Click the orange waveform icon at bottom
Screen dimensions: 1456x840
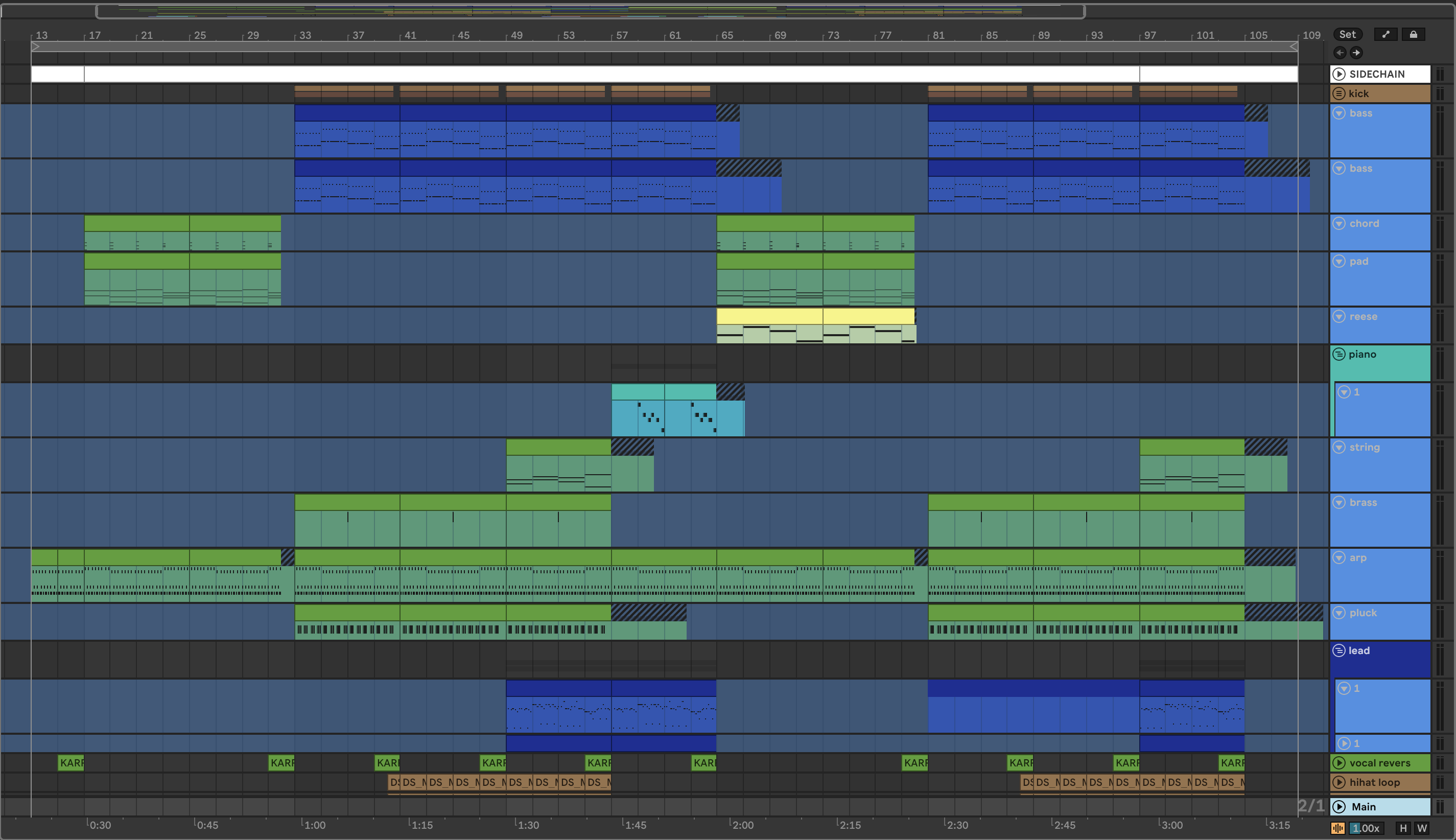[x=1338, y=828]
